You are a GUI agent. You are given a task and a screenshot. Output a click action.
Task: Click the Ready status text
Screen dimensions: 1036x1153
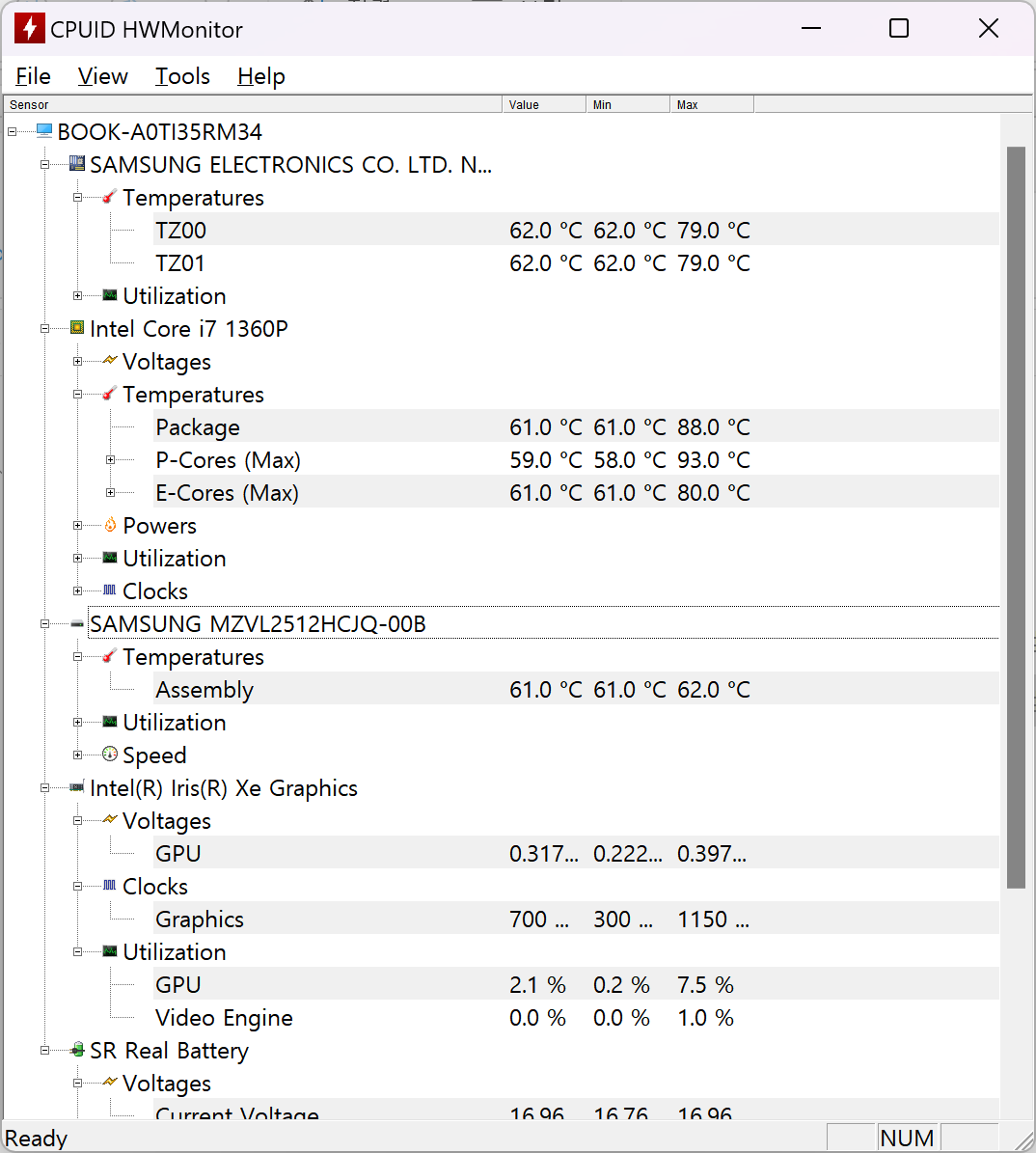point(36,1139)
